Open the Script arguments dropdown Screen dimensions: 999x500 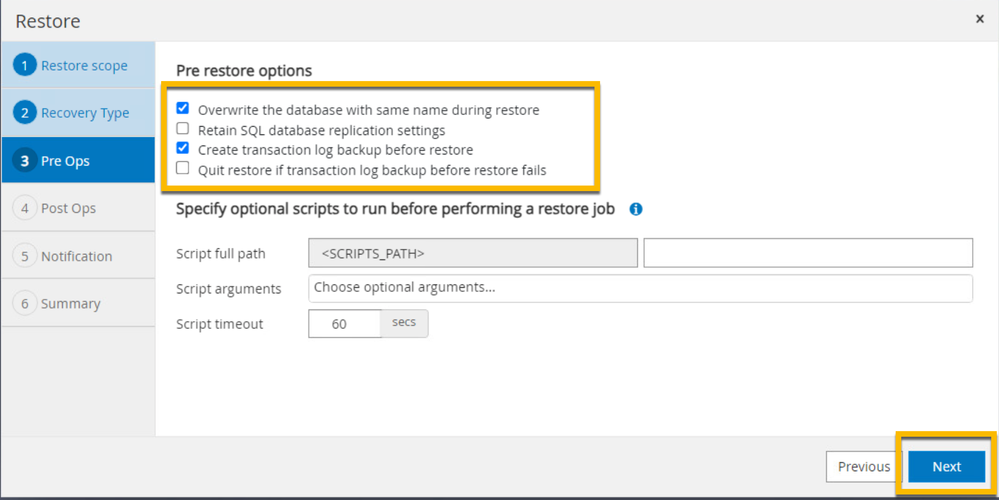(640, 288)
